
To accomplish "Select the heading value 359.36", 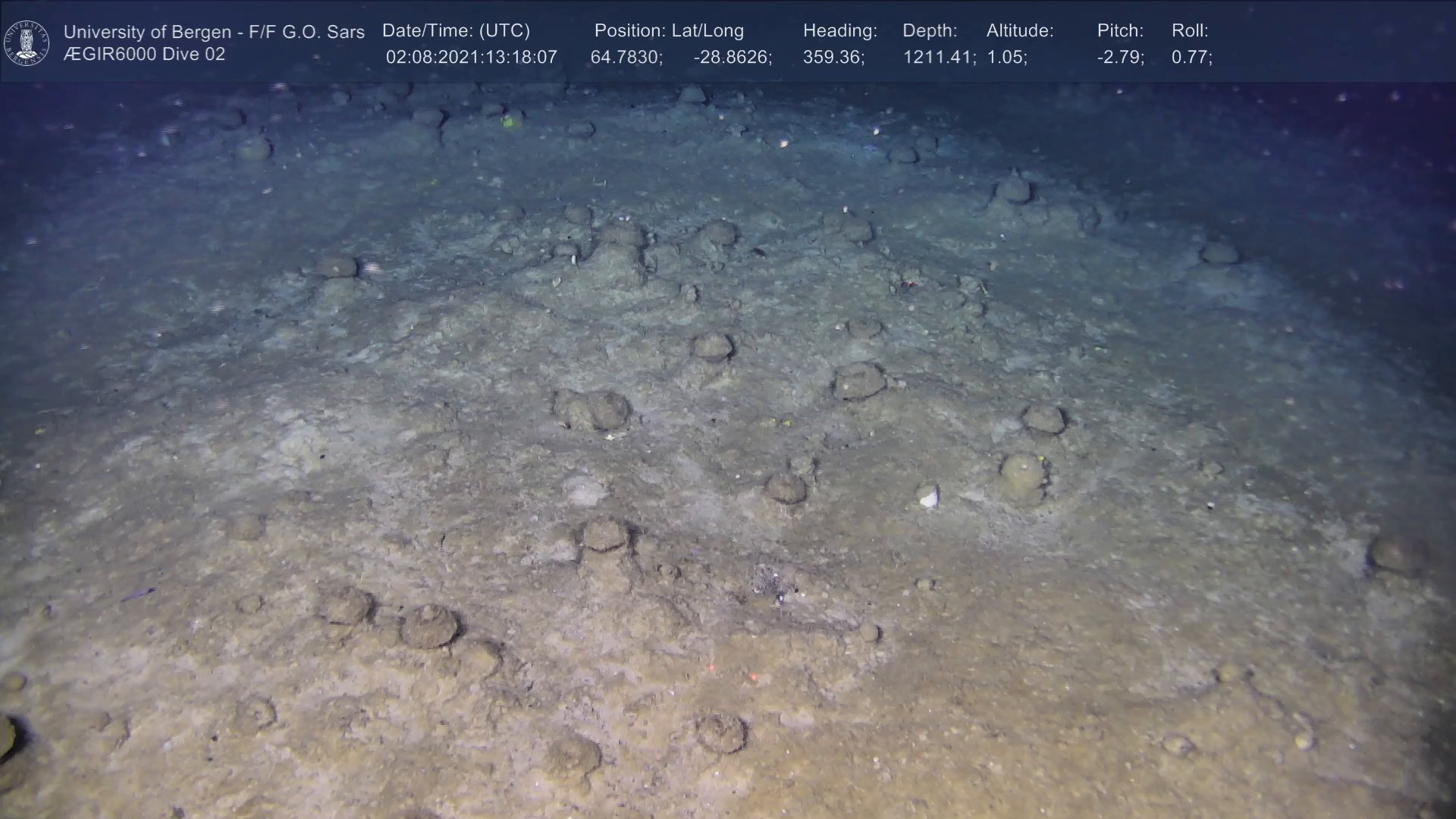I will pyautogui.click(x=833, y=58).
